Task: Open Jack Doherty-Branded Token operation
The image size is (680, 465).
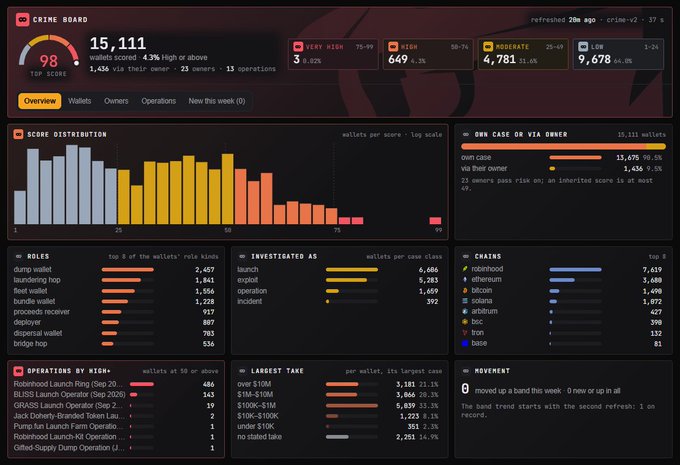Action: coord(114,416)
